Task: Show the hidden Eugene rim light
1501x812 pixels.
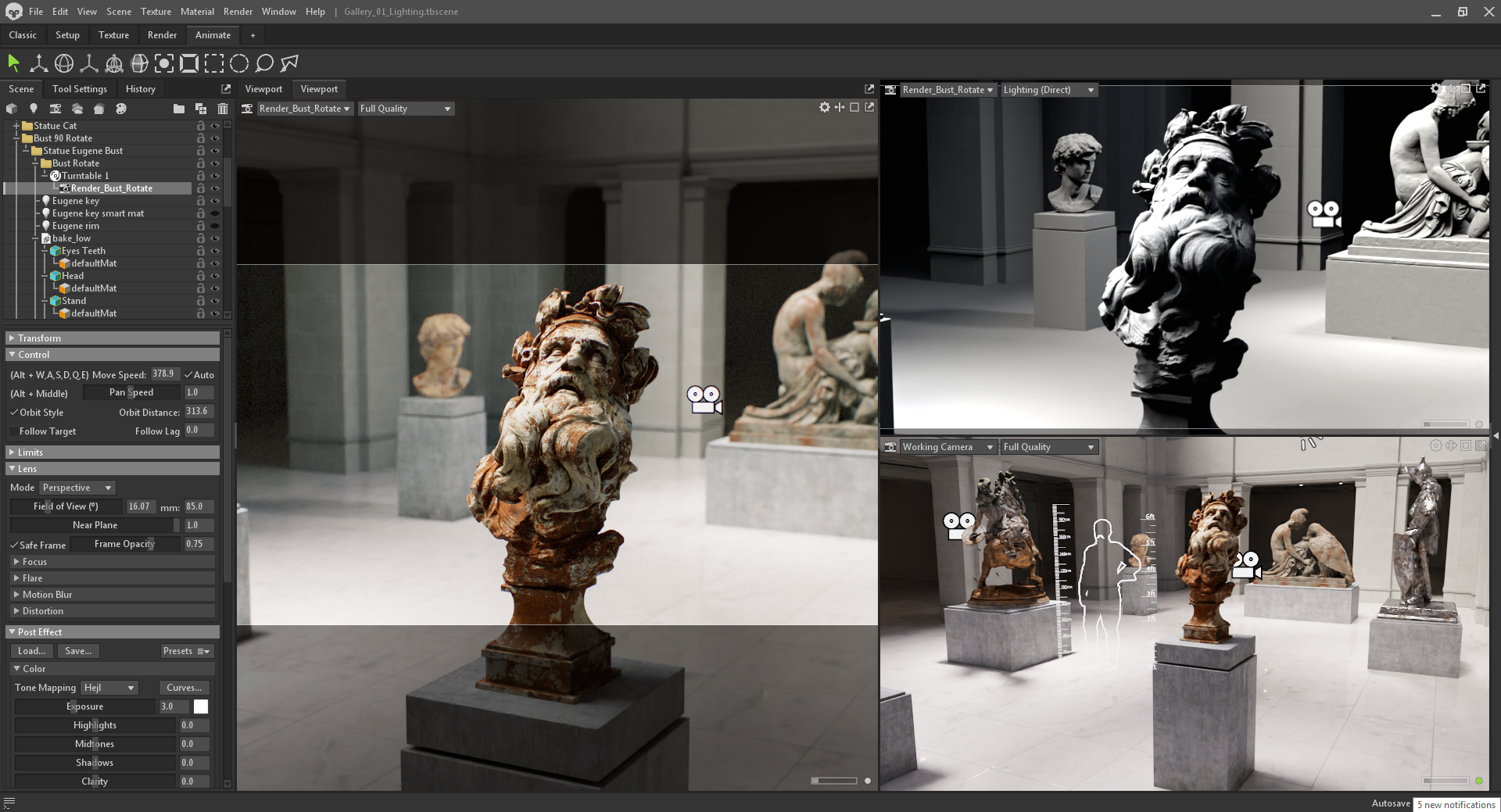Action: click(x=216, y=225)
